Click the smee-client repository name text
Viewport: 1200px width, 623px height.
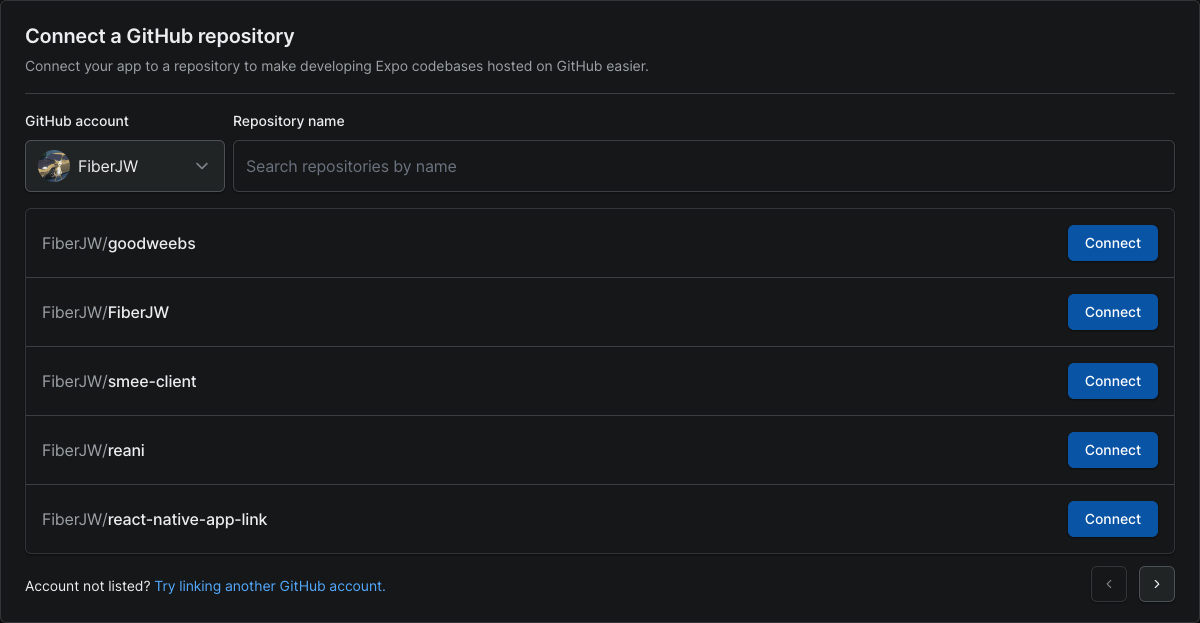(119, 381)
